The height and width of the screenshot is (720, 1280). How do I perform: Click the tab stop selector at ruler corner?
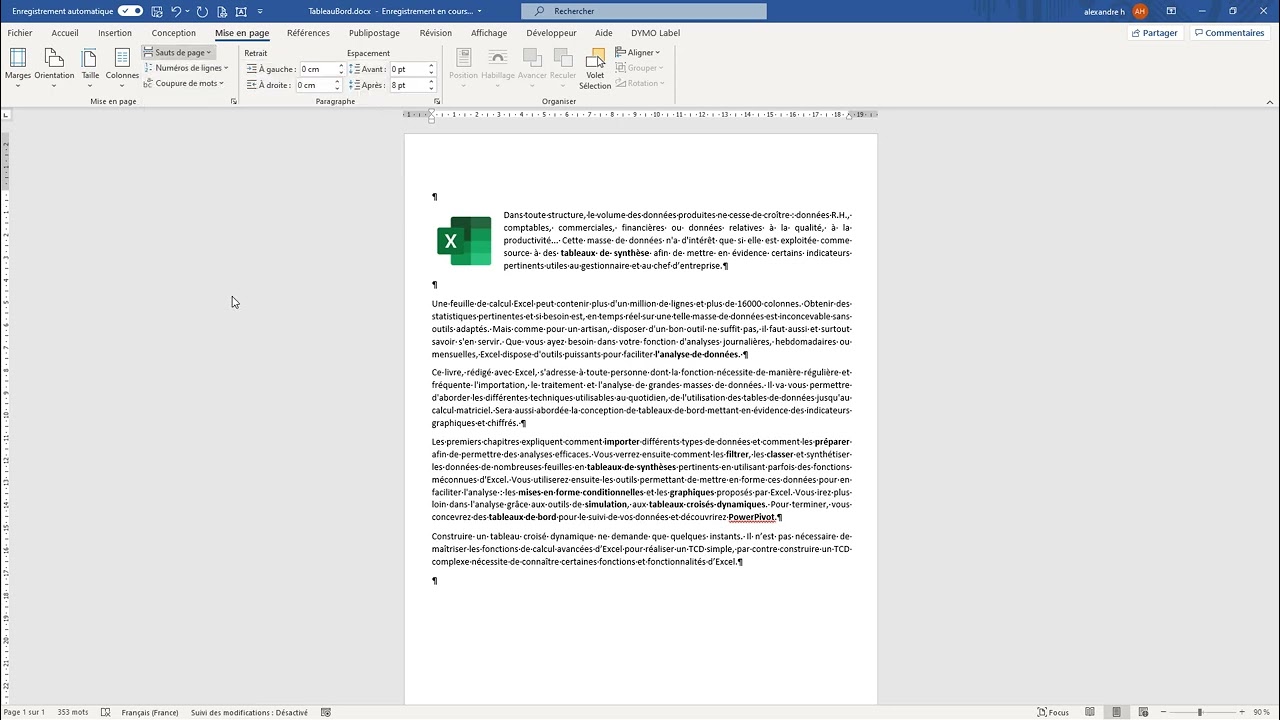[6, 115]
